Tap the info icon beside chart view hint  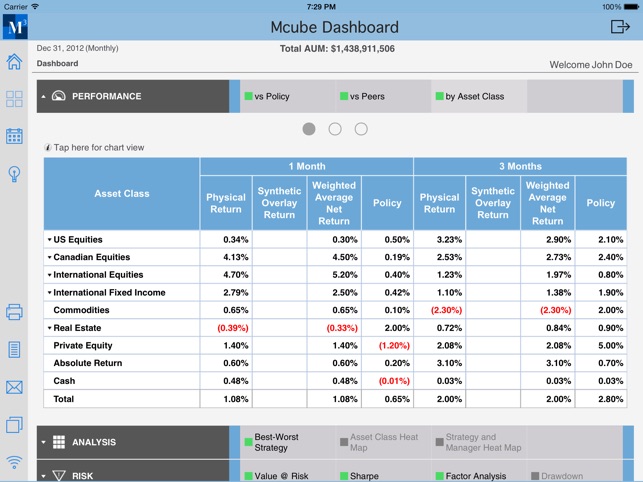[x=48, y=148]
